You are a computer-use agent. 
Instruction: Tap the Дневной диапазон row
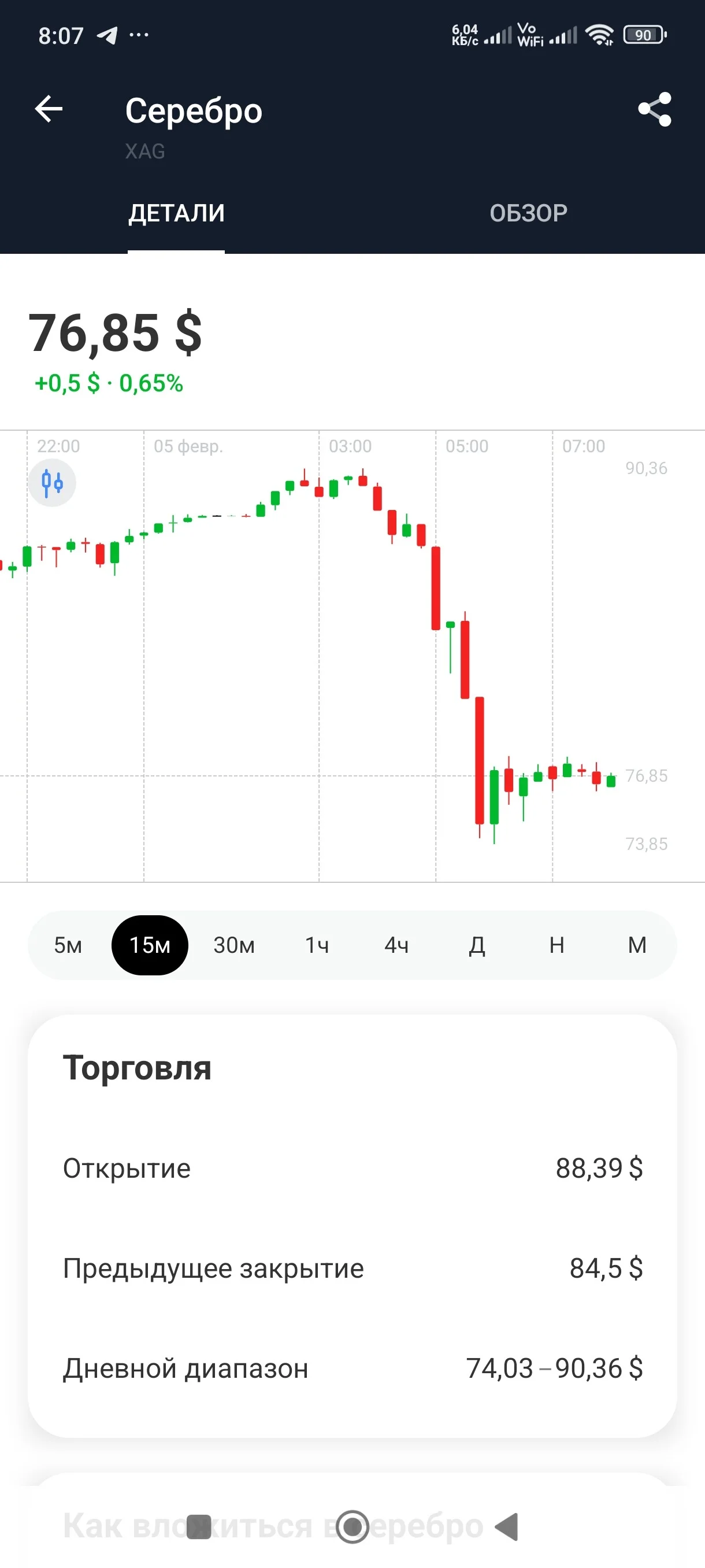(x=353, y=1368)
